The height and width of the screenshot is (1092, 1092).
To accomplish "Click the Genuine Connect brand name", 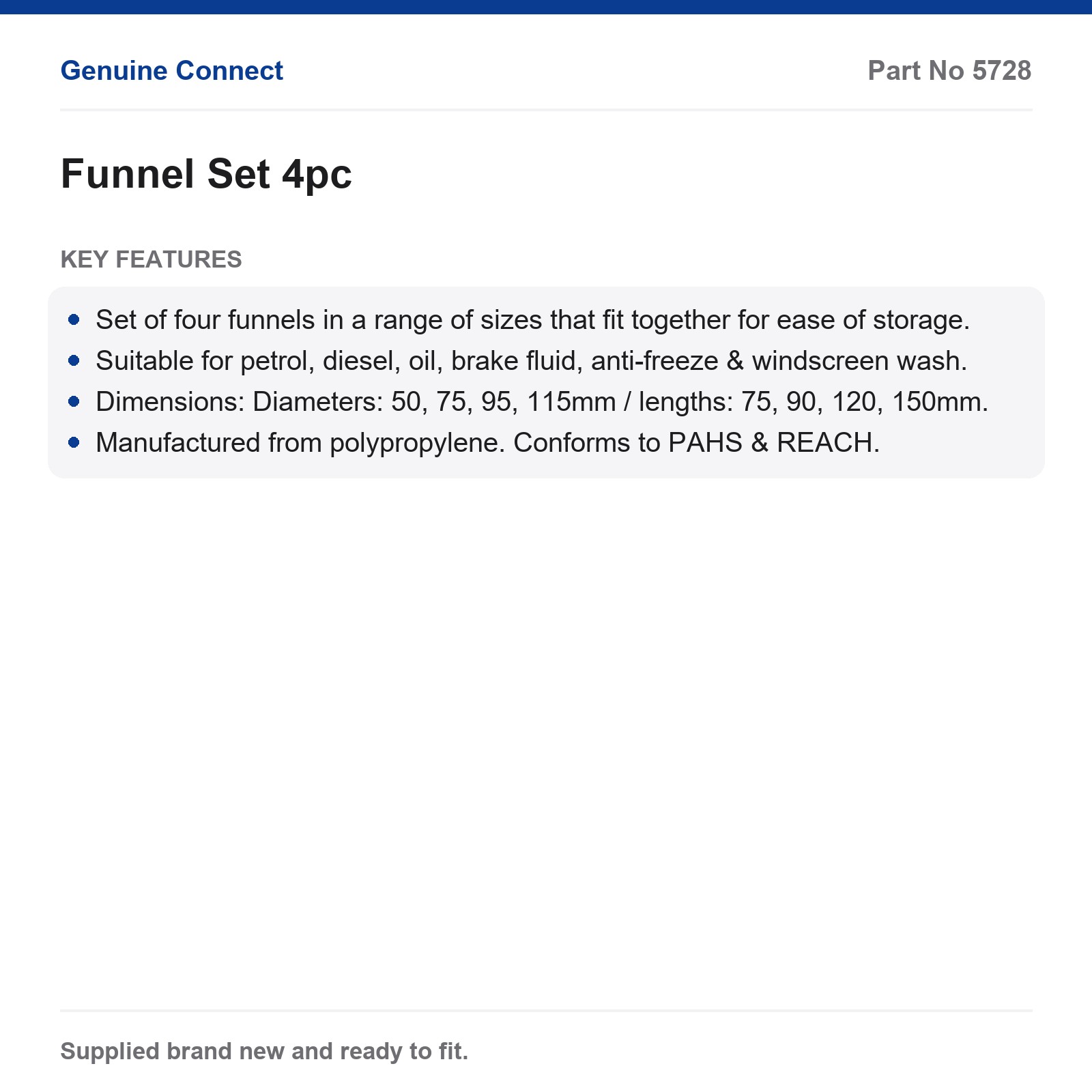I will point(171,71).
